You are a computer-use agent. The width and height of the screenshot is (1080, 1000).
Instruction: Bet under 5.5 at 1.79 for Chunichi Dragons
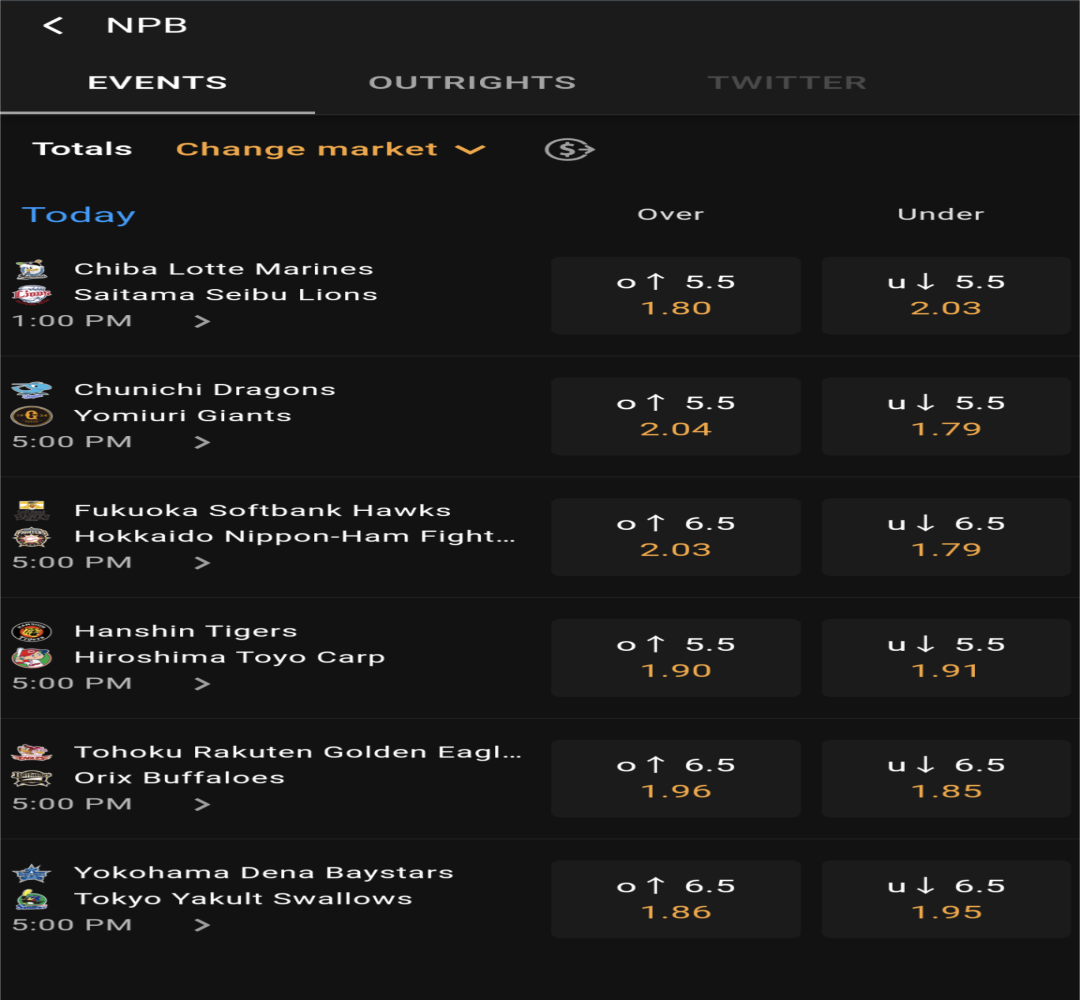(x=946, y=416)
